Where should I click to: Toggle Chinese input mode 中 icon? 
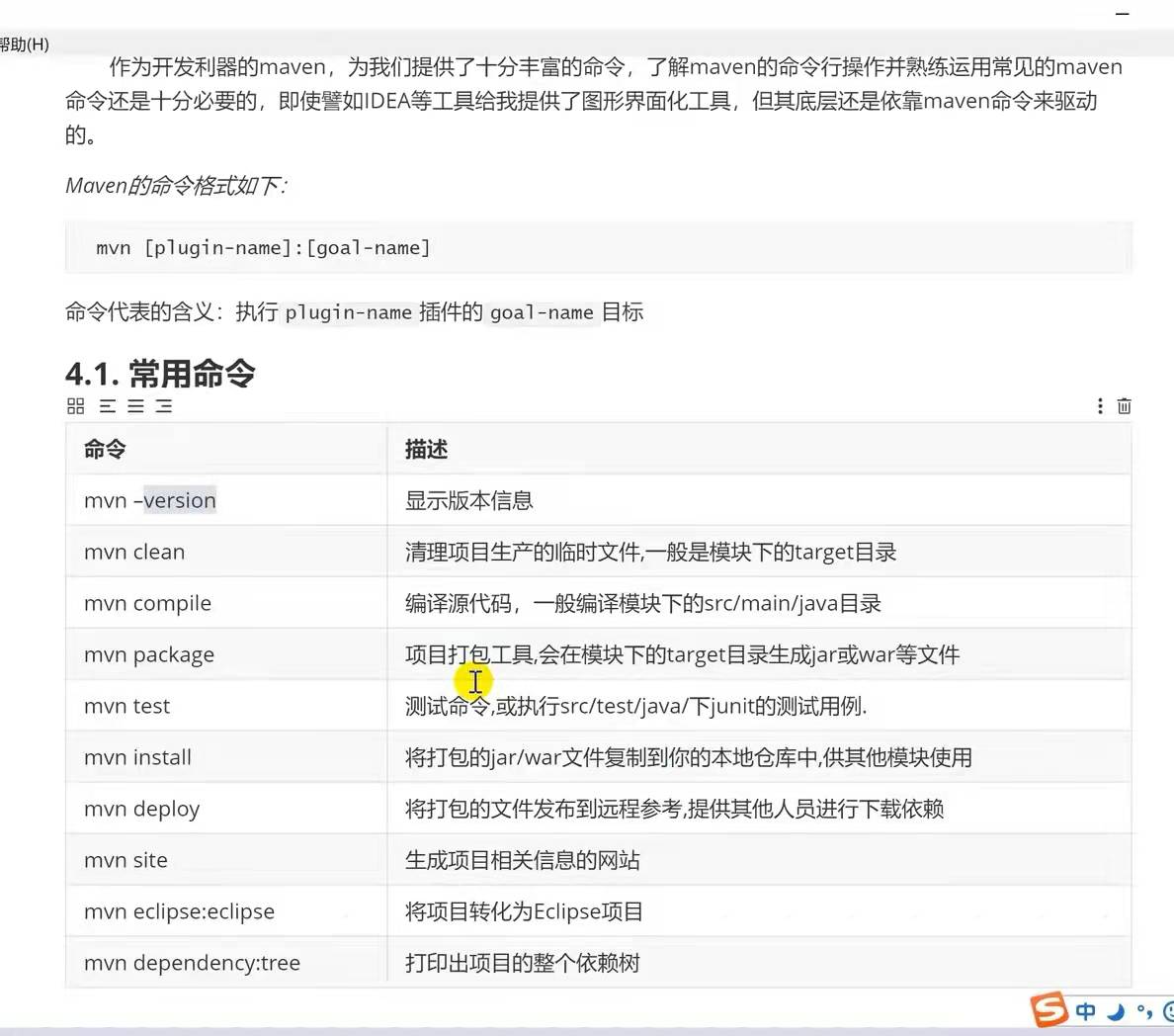click(1086, 1011)
